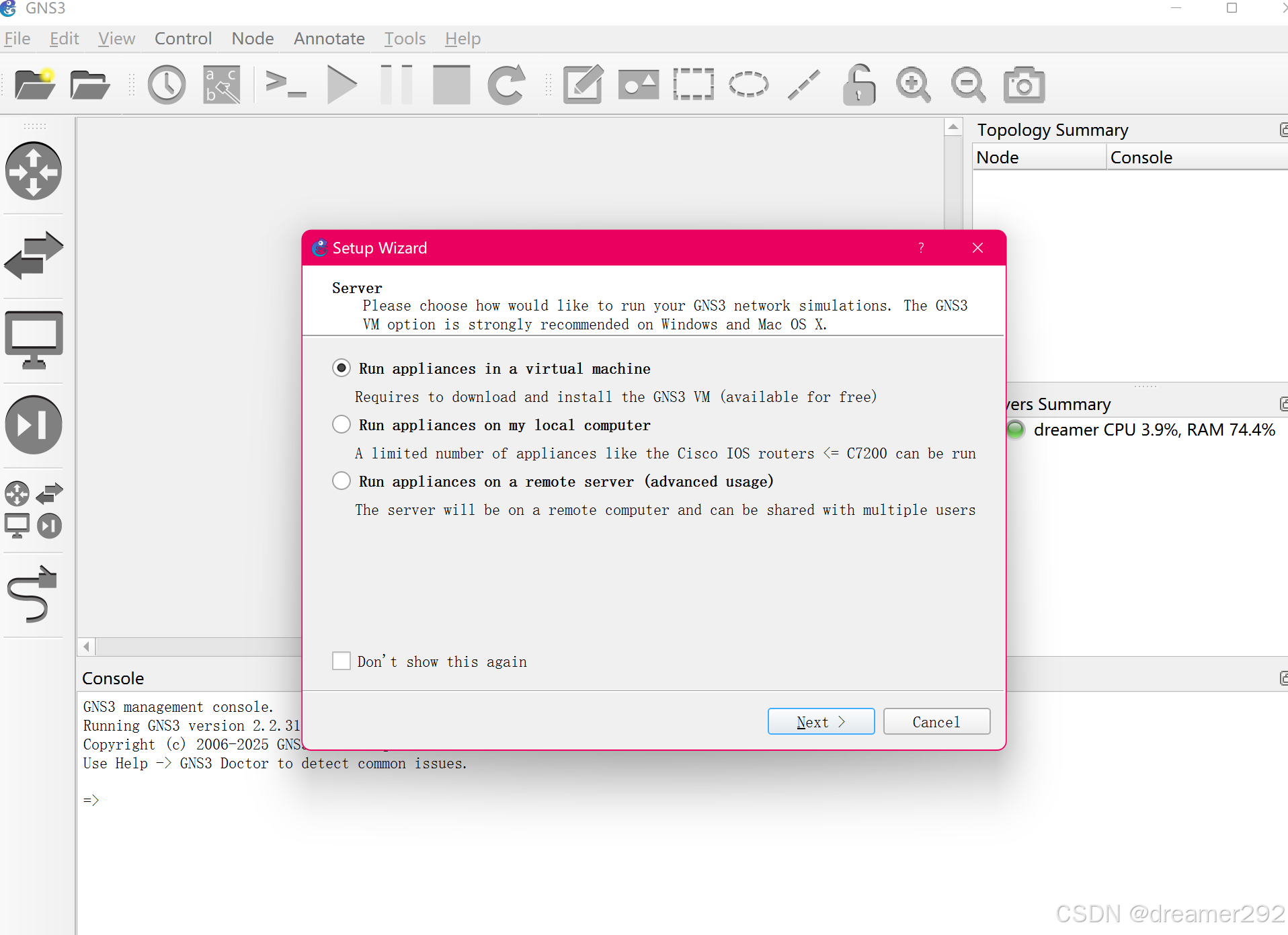Viewport: 1288px width, 935px height.
Task: Check Don't show this again
Action: [x=430, y=661]
